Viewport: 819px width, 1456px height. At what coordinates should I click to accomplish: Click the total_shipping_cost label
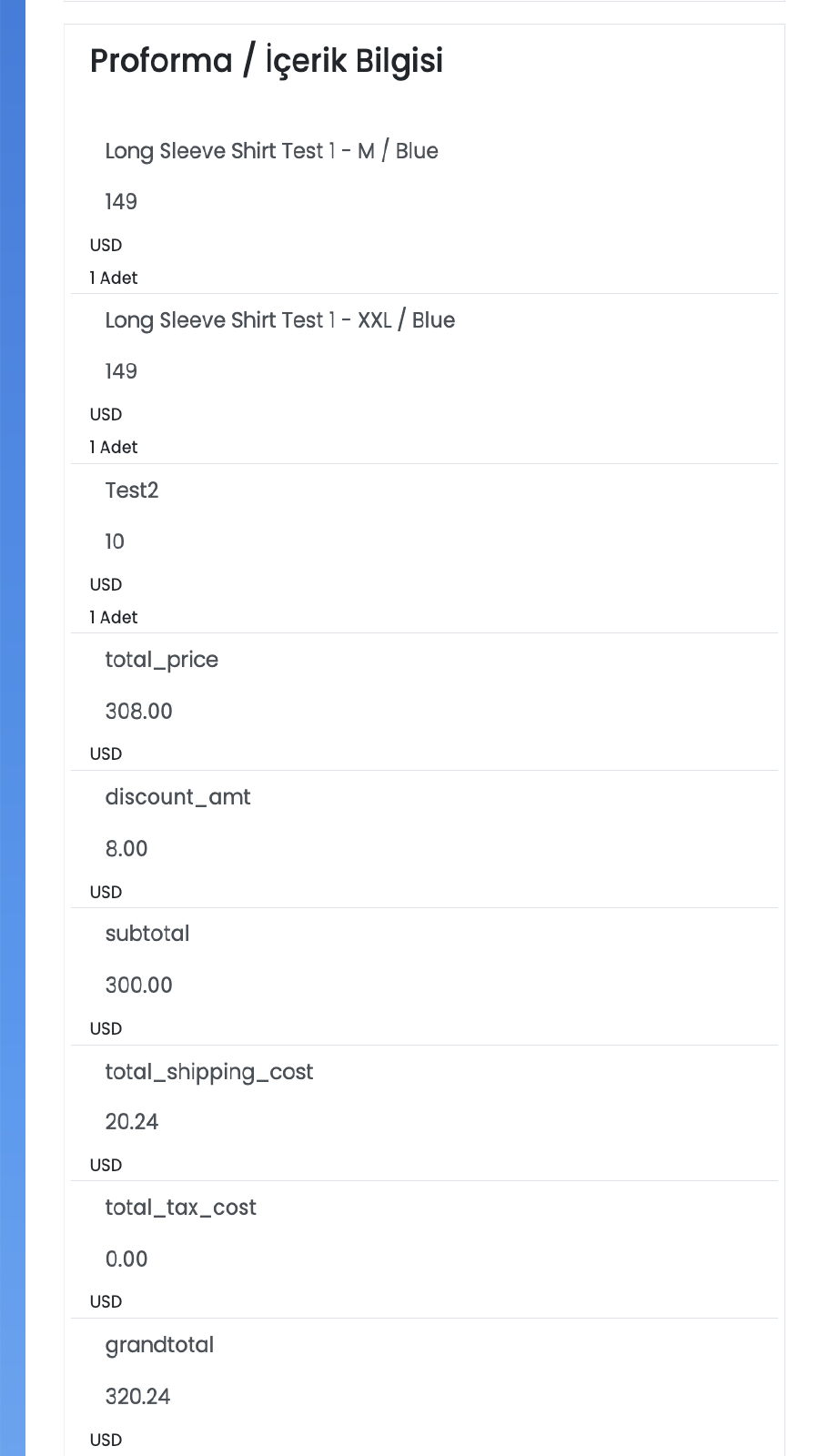pyautogui.click(x=208, y=1072)
